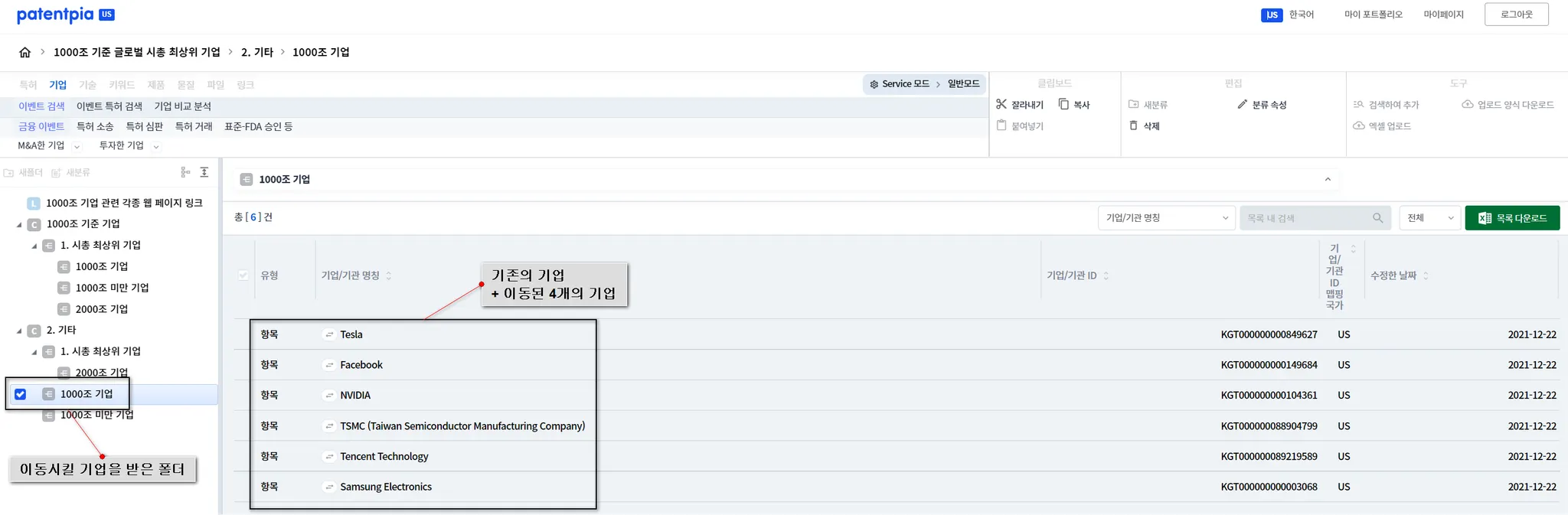This screenshot has width=1568, height=515.
Task: Select the 1000조 미만 기업 item under 2. 기타
Action: point(97,415)
